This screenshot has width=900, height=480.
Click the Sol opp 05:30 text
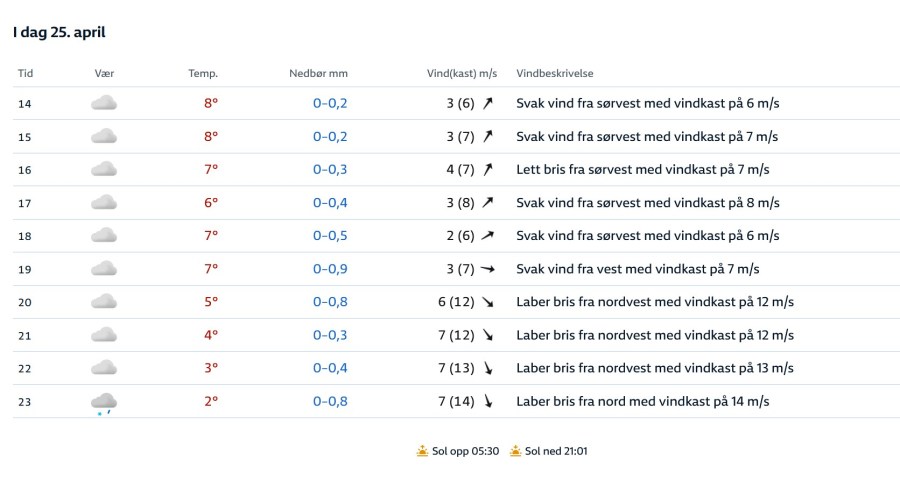tap(465, 451)
